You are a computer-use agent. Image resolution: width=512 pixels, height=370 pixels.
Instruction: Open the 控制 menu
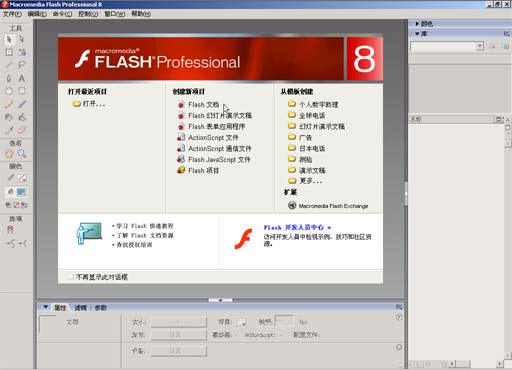pyautogui.click(x=88, y=14)
